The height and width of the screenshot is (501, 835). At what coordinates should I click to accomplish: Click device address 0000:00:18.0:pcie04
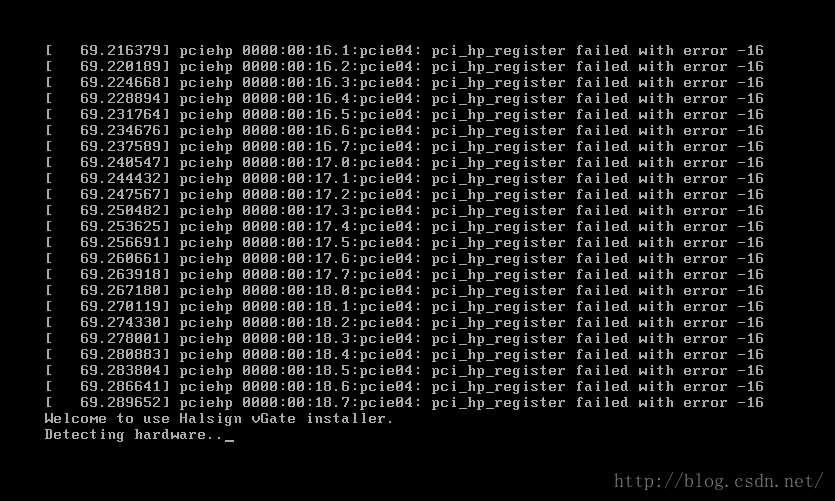point(332,291)
